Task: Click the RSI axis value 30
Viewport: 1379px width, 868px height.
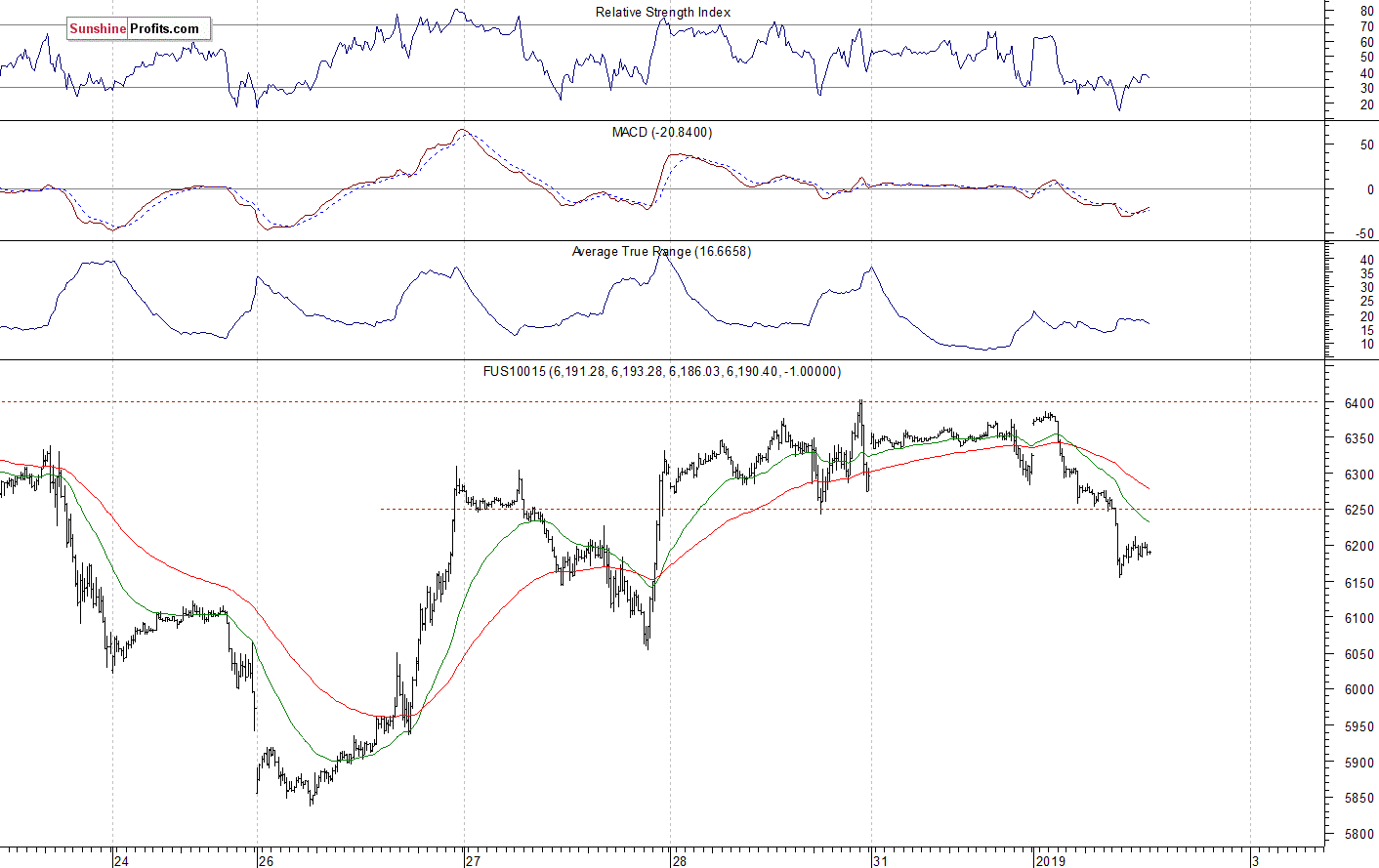Action: point(1367,89)
